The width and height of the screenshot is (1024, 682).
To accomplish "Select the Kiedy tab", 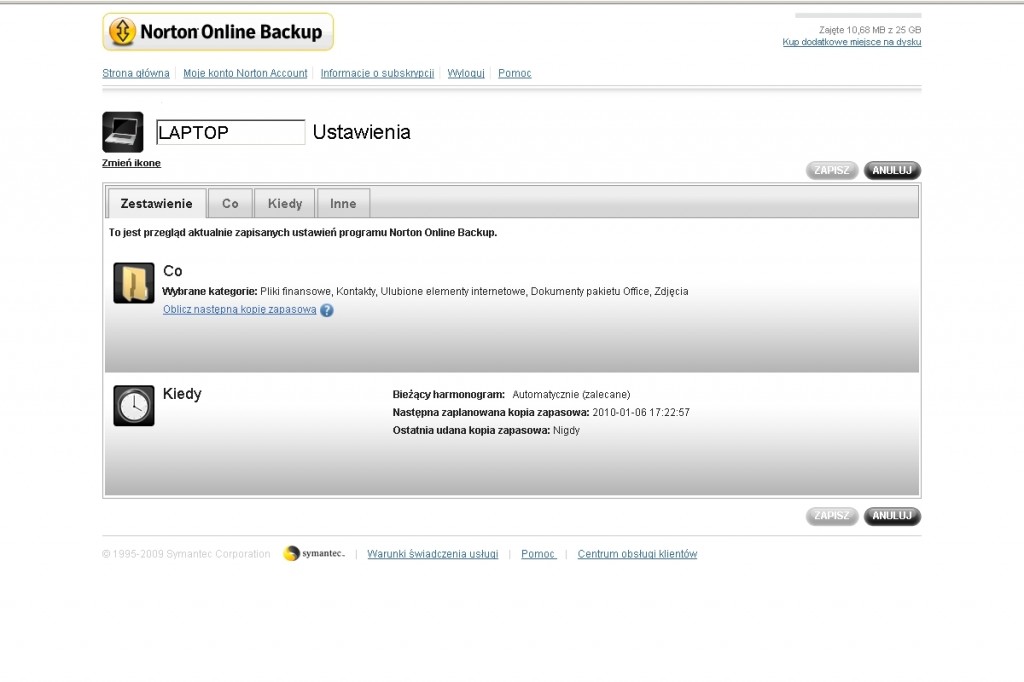I will click(x=285, y=203).
